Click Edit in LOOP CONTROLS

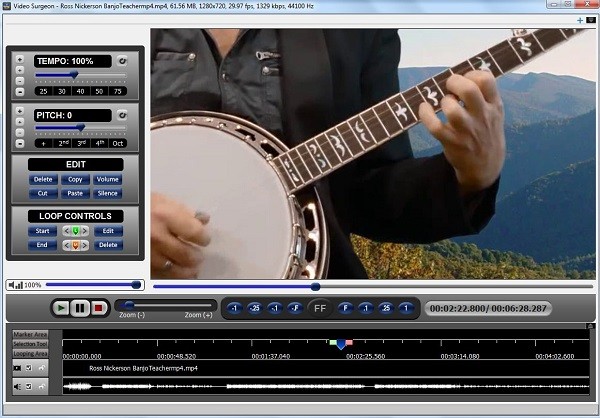[x=108, y=231]
